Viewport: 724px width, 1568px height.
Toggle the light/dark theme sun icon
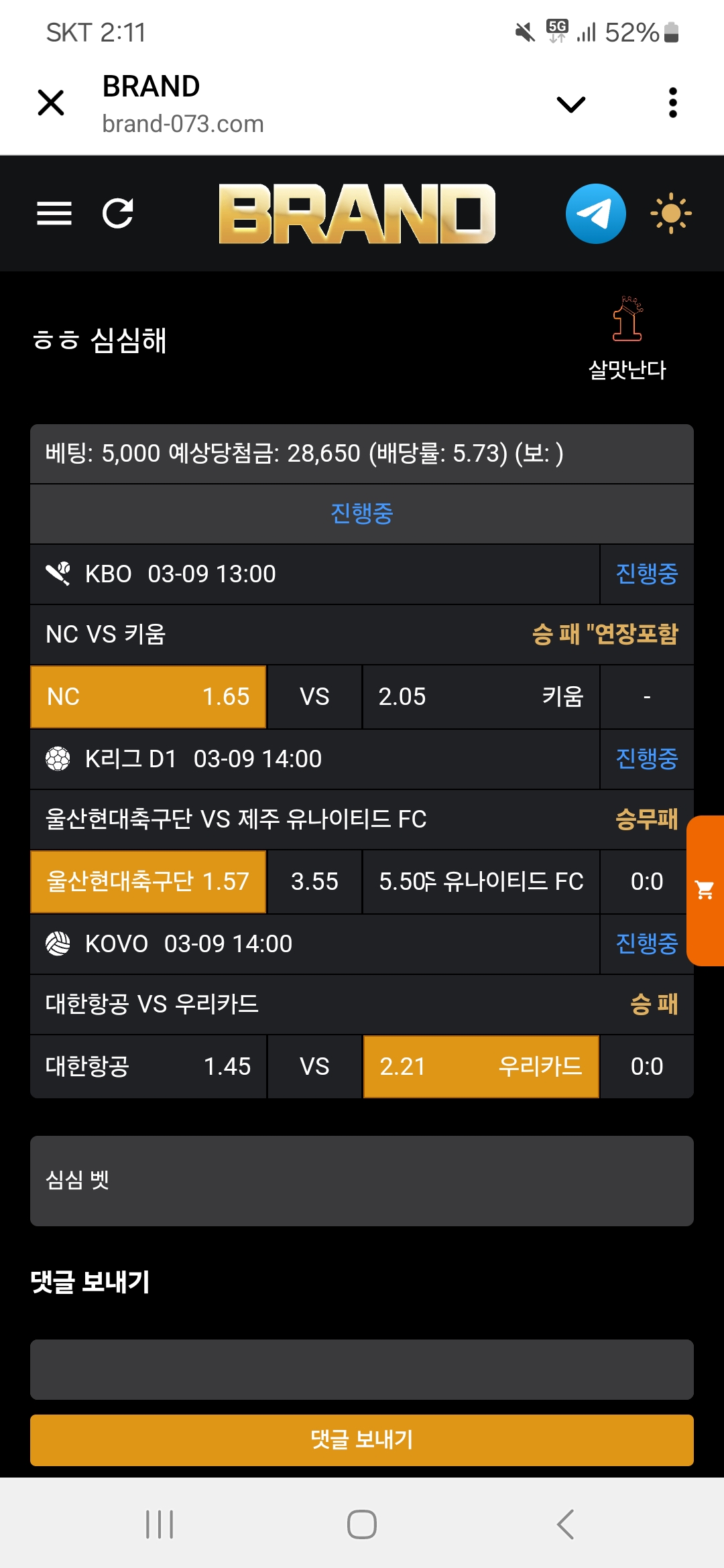point(670,214)
